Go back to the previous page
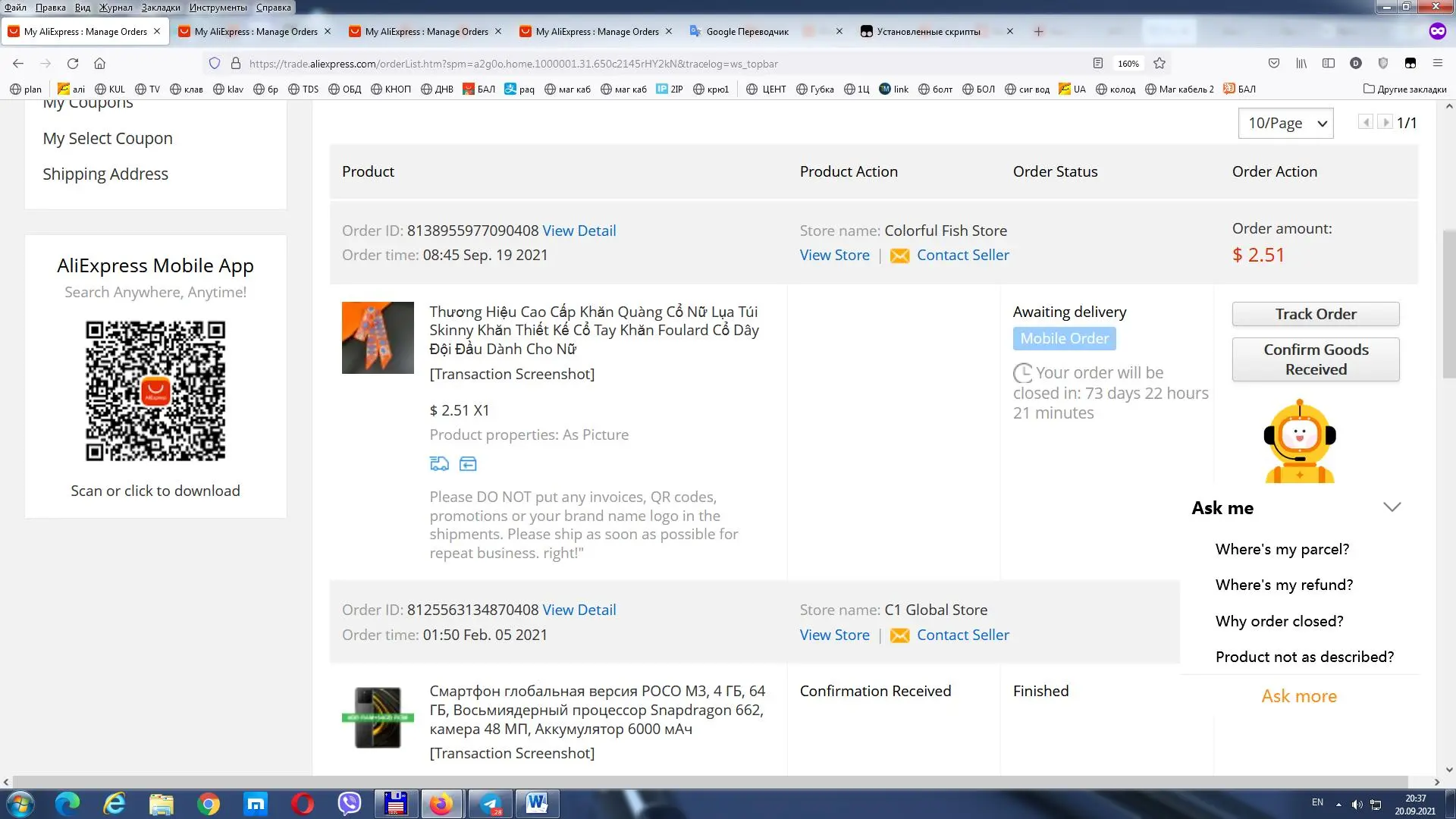 [18, 64]
